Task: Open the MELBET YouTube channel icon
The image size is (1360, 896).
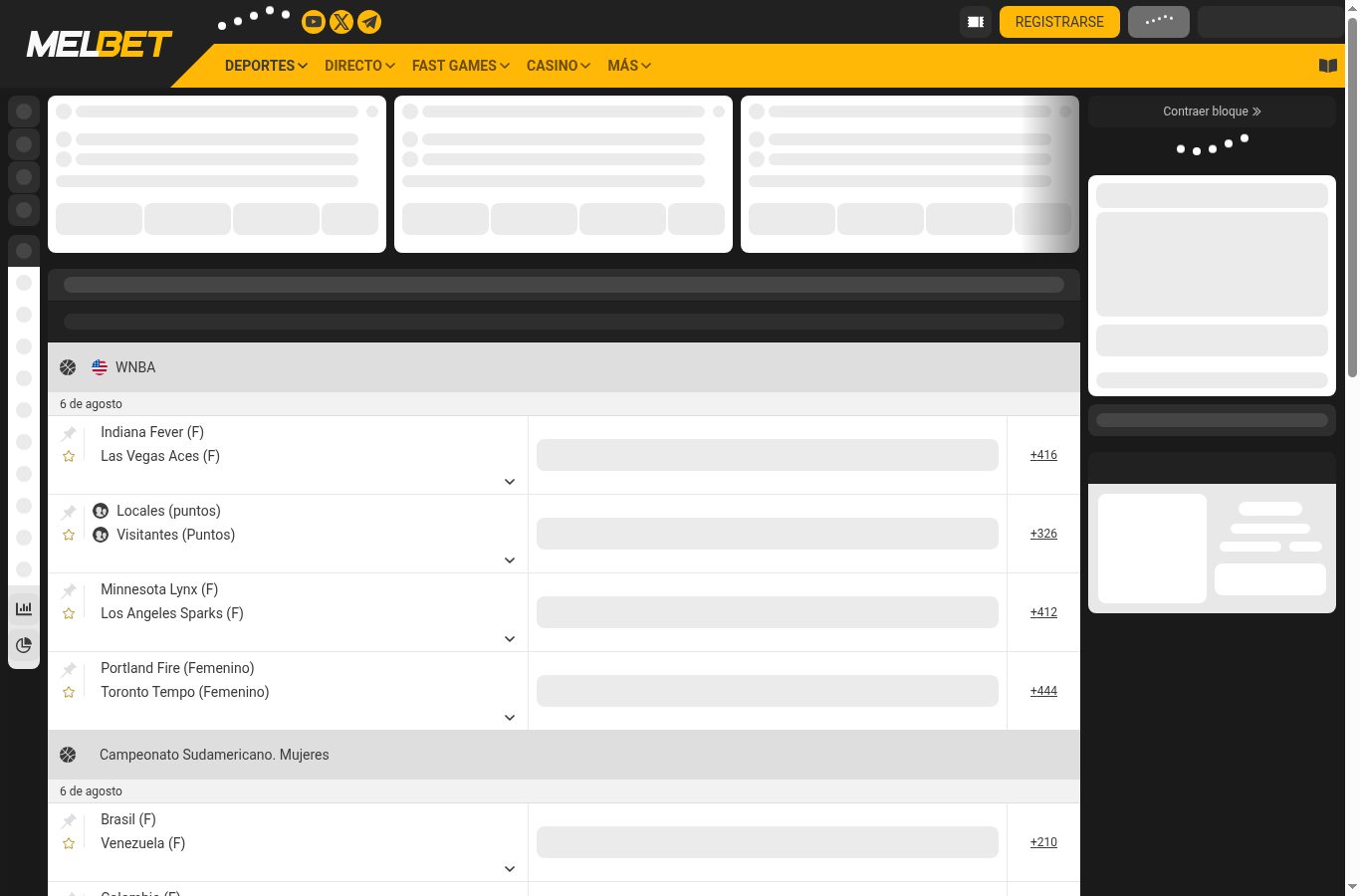Action: [314, 22]
